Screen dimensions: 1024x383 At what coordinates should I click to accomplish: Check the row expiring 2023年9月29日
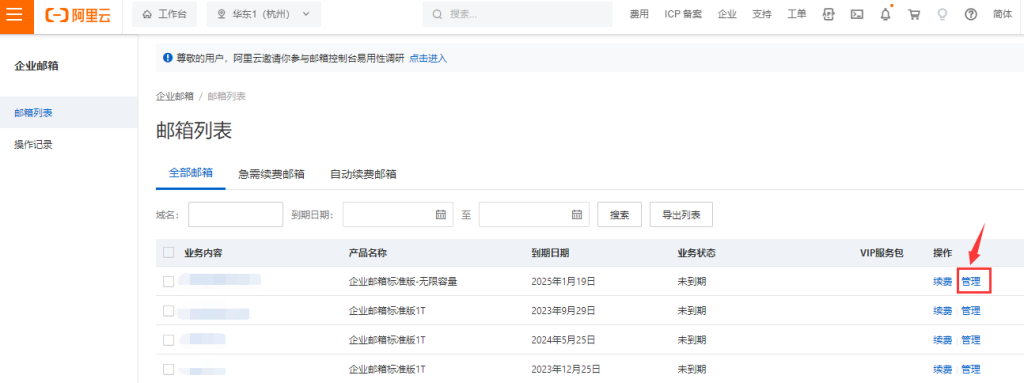tap(168, 311)
